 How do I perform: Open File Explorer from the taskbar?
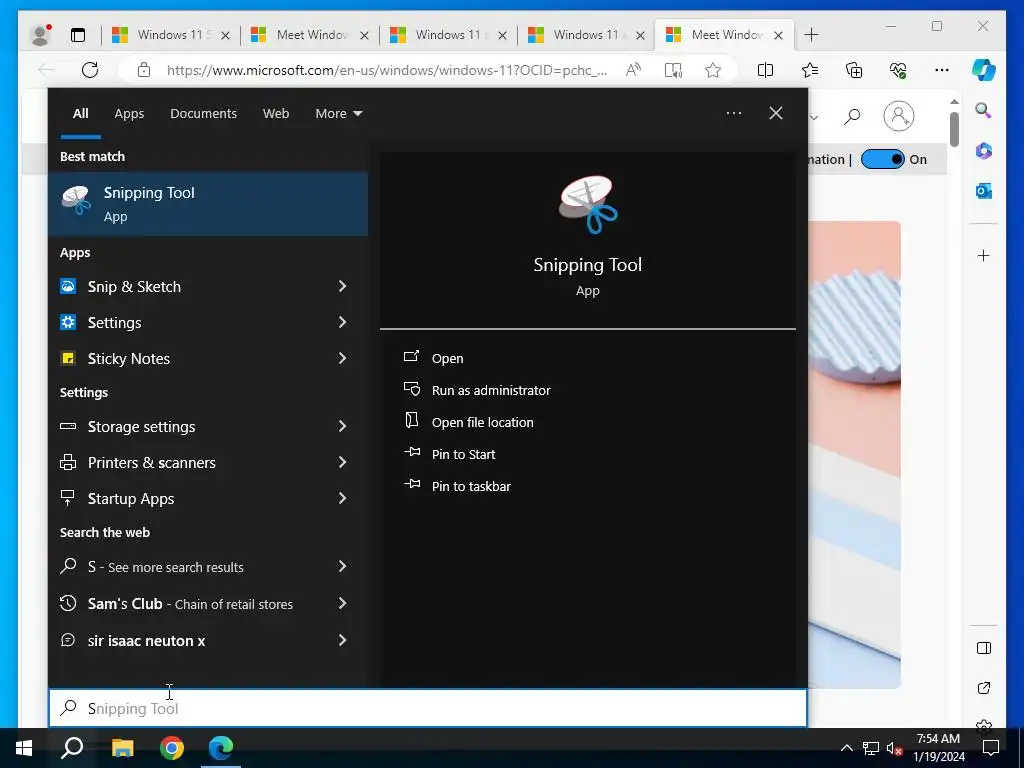point(122,748)
